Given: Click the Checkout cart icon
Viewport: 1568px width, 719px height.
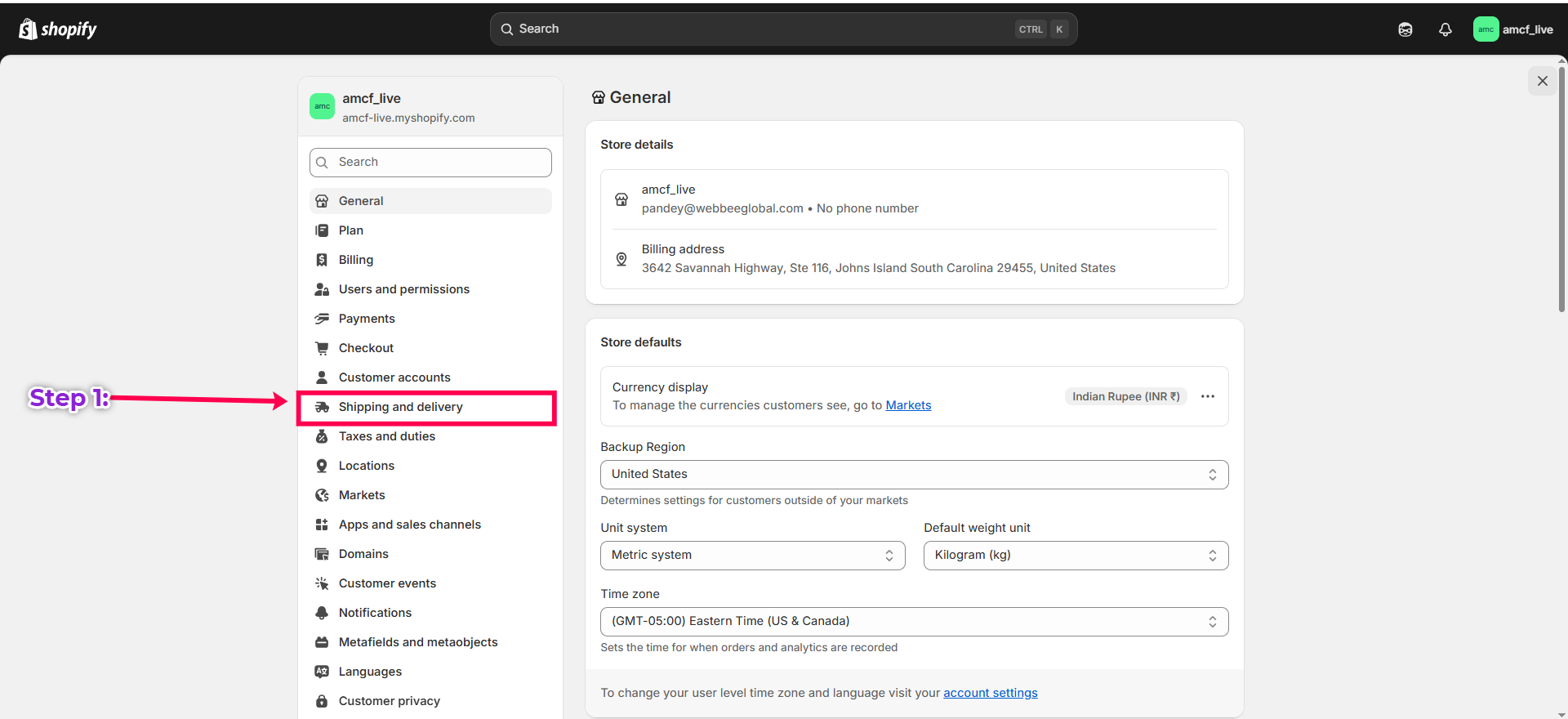Looking at the screenshot, I should 322,348.
